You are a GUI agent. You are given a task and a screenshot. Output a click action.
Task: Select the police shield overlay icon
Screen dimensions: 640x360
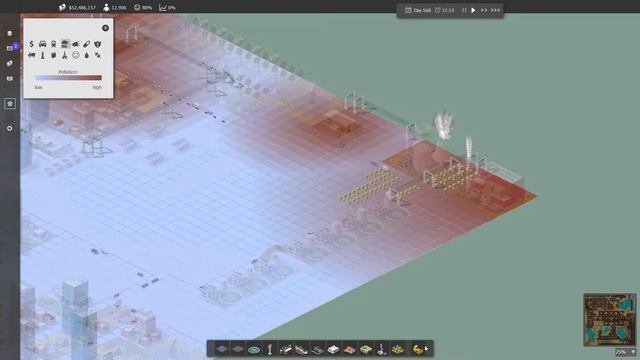click(x=98, y=44)
